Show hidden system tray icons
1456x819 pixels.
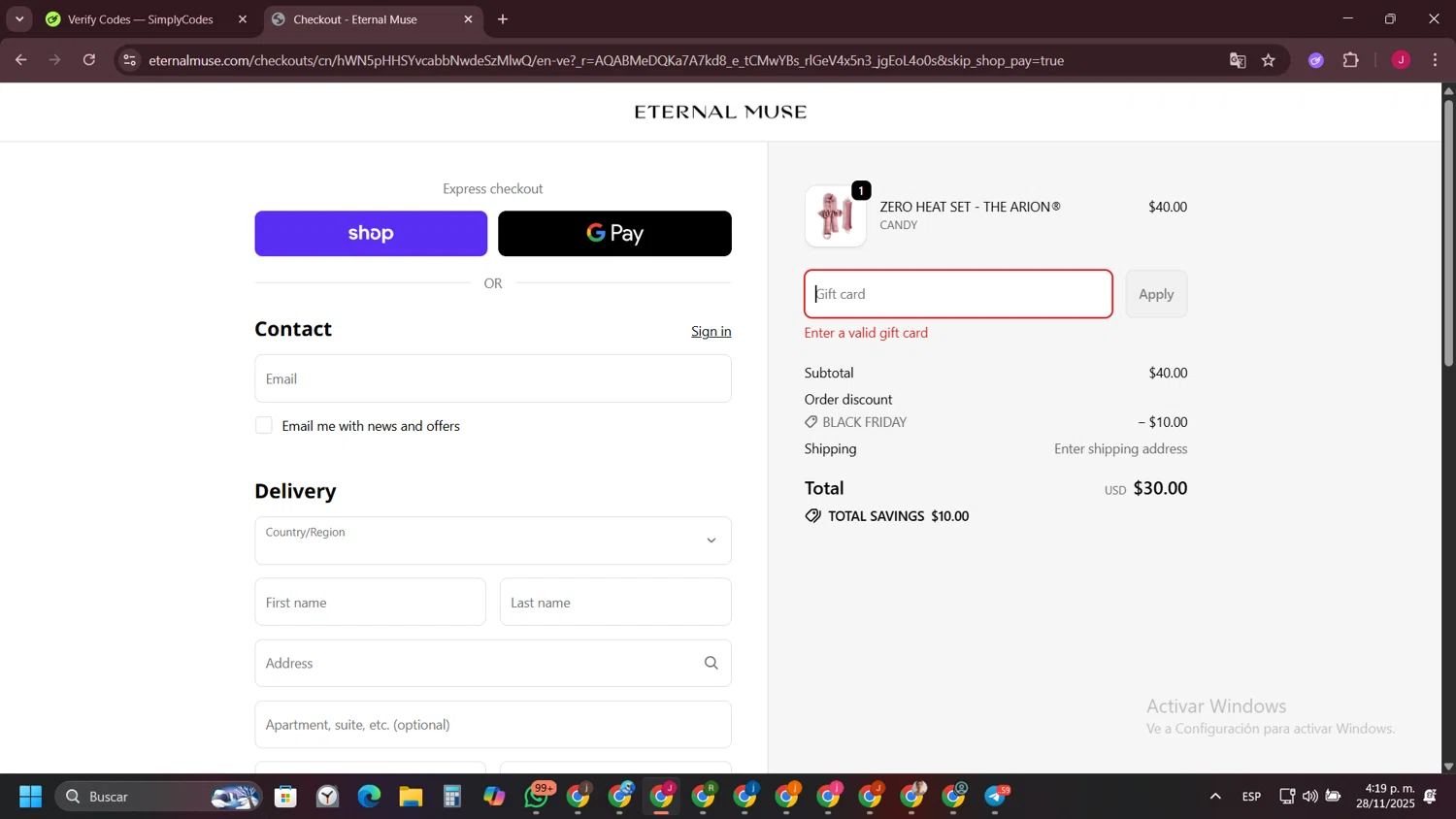point(1215,797)
